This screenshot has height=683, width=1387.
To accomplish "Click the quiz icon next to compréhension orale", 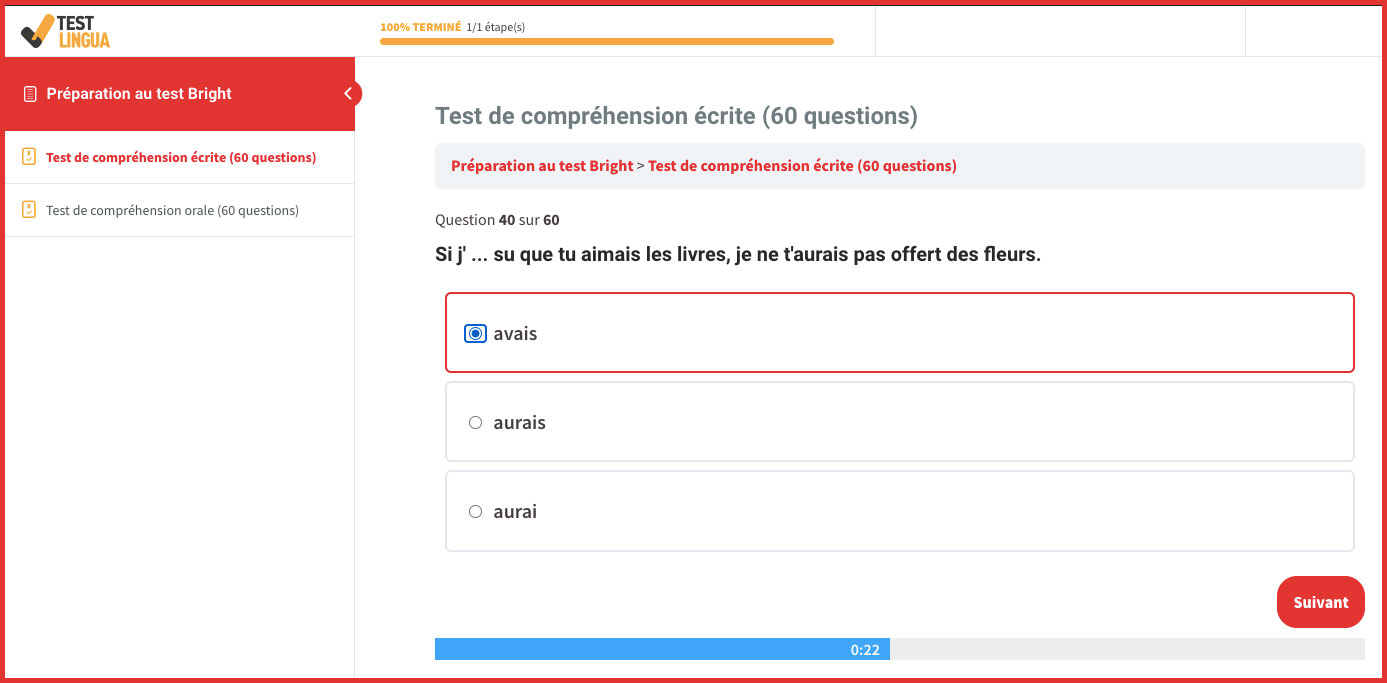I will tap(29, 210).
